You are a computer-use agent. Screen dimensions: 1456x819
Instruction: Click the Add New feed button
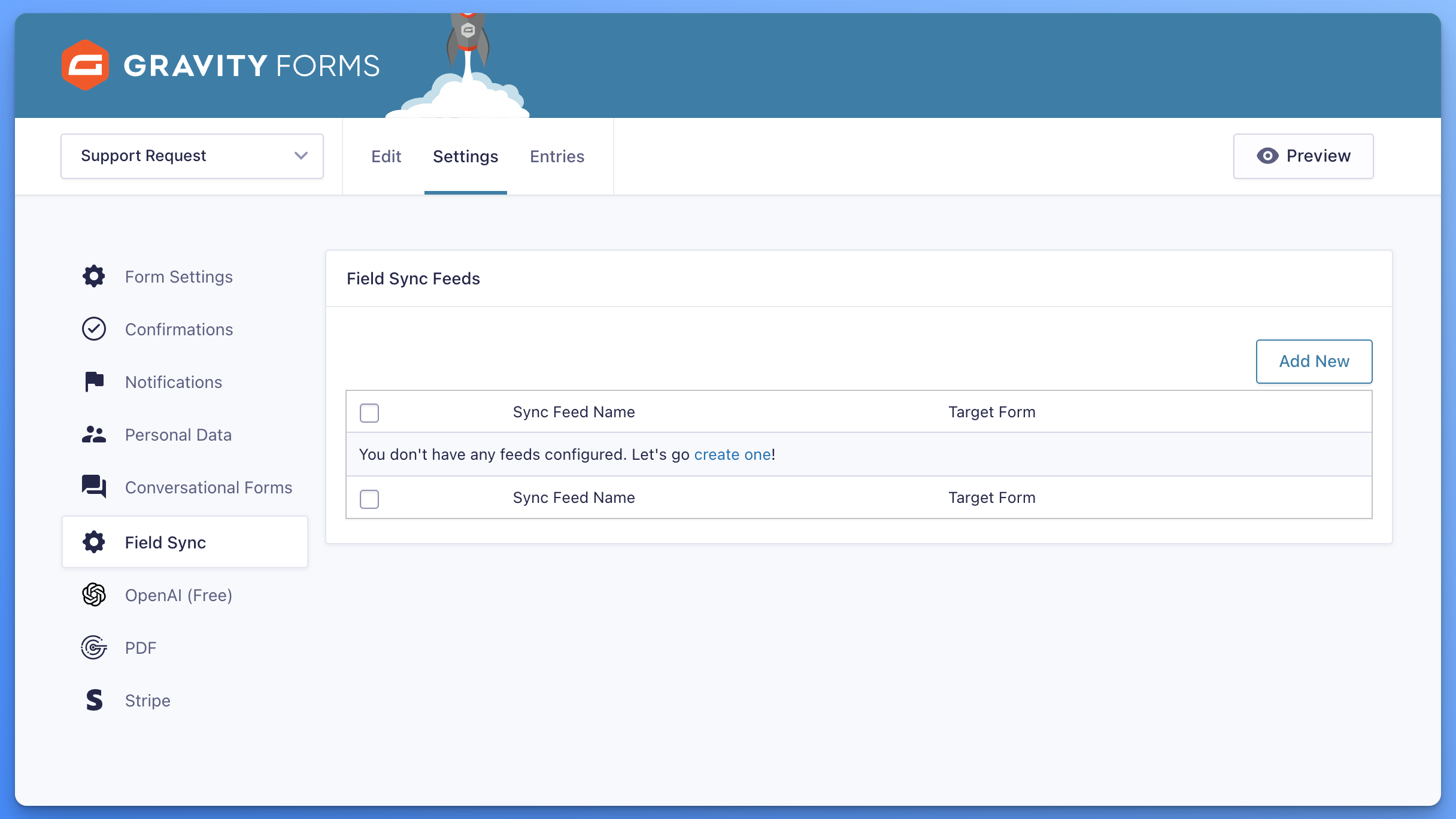(1314, 362)
